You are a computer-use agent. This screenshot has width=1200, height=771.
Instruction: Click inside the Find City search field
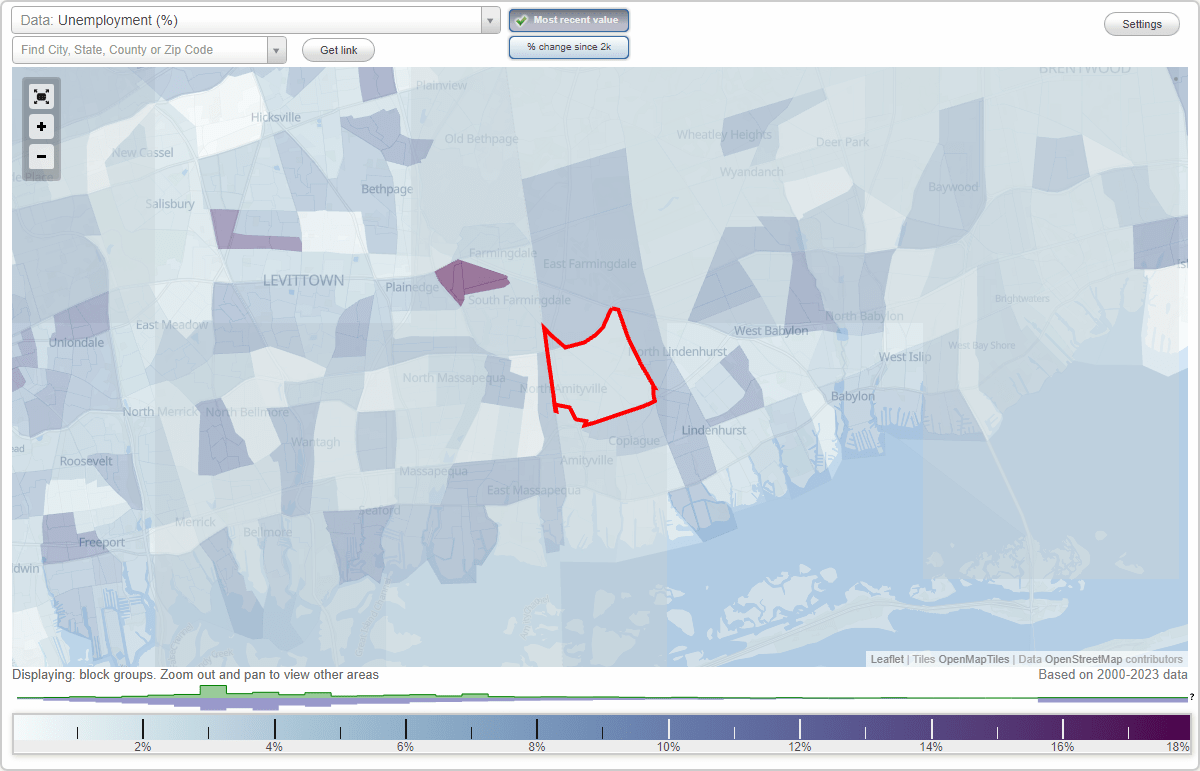click(140, 48)
